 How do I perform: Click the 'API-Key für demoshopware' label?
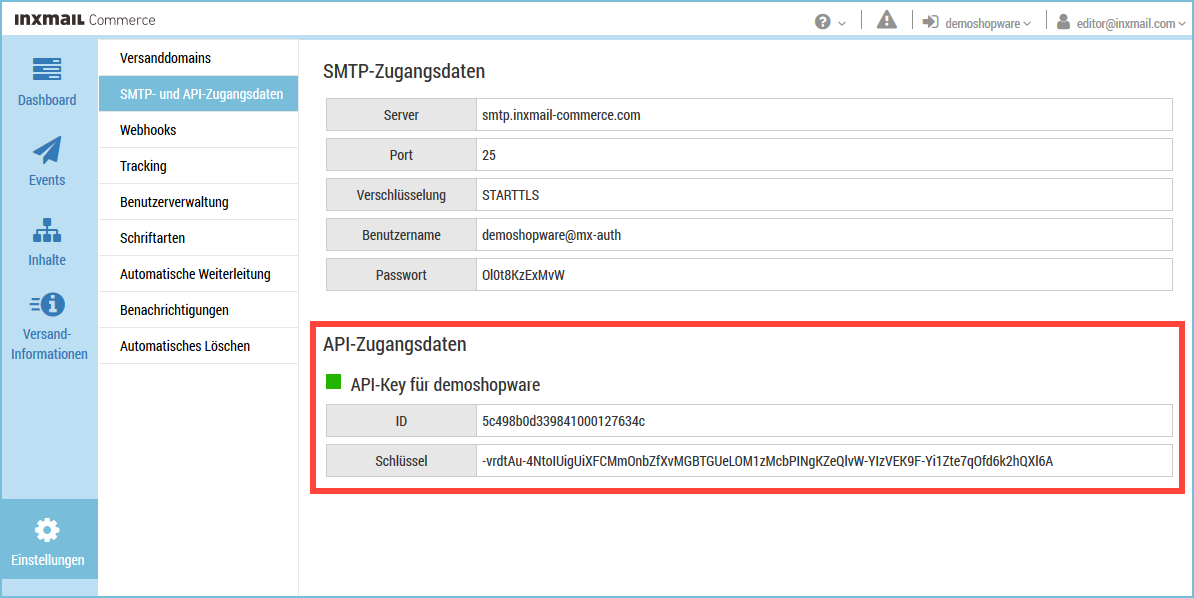click(x=445, y=385)
